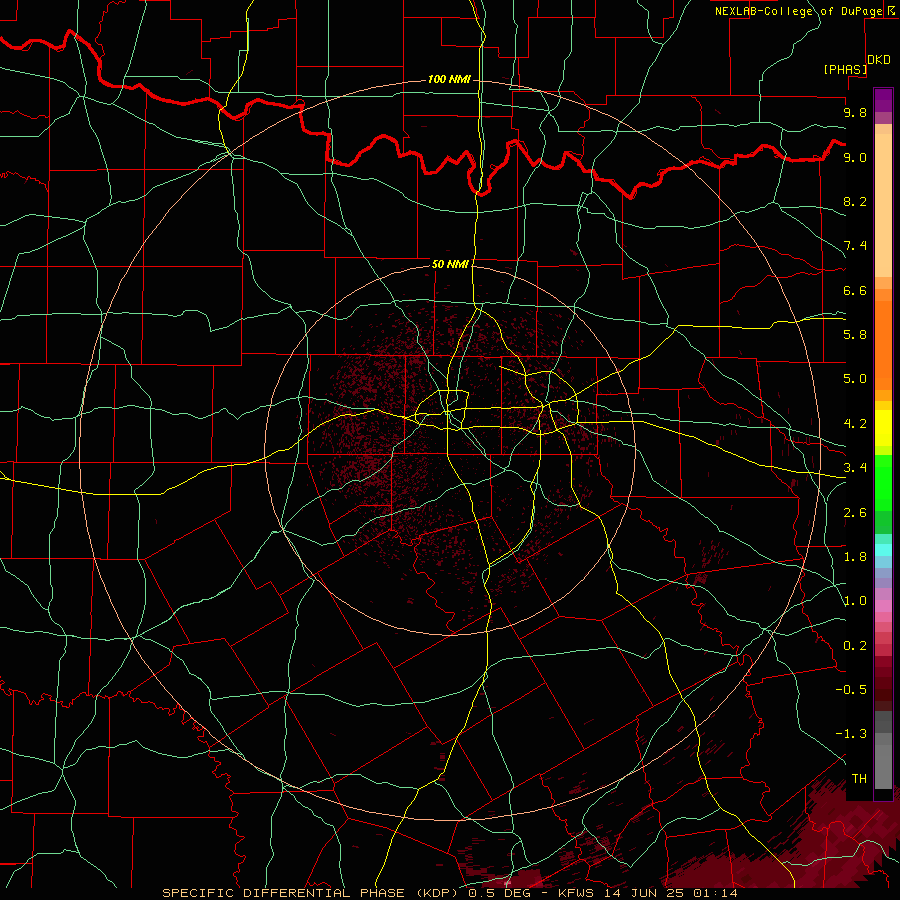Click the 8.2 scale value
900x900 pixels.
point(855,201)
